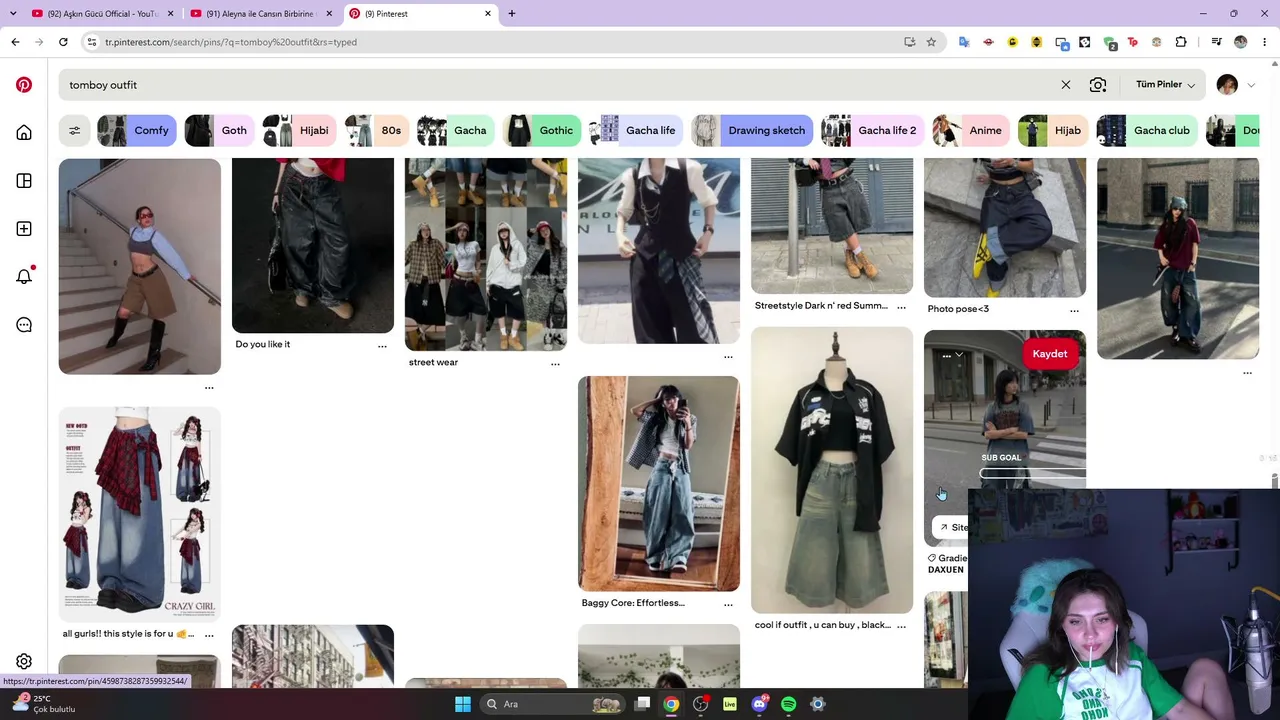
Task: Open the Google Translate extension
Action: coord(964,42)
